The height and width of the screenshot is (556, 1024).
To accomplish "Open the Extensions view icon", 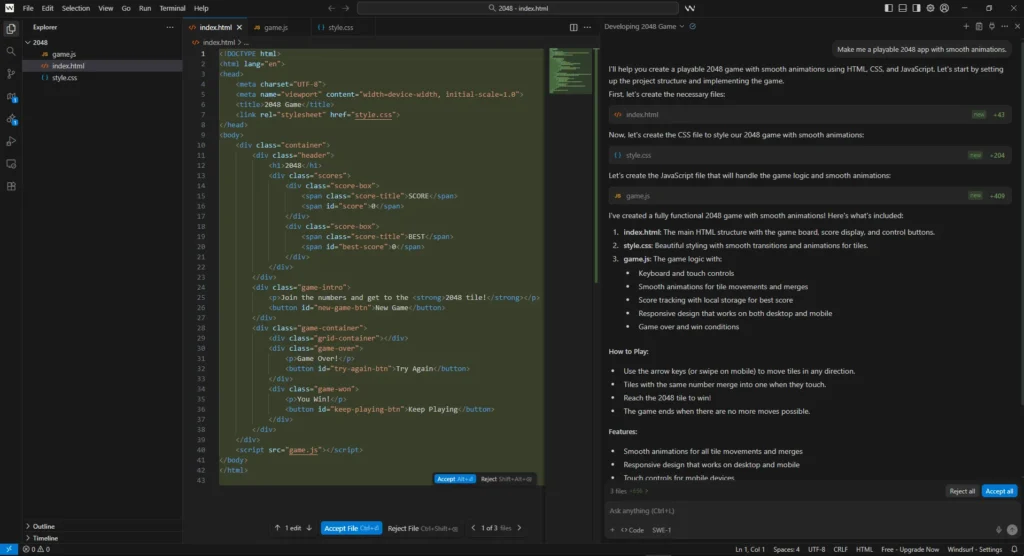I will pos(11,186).
